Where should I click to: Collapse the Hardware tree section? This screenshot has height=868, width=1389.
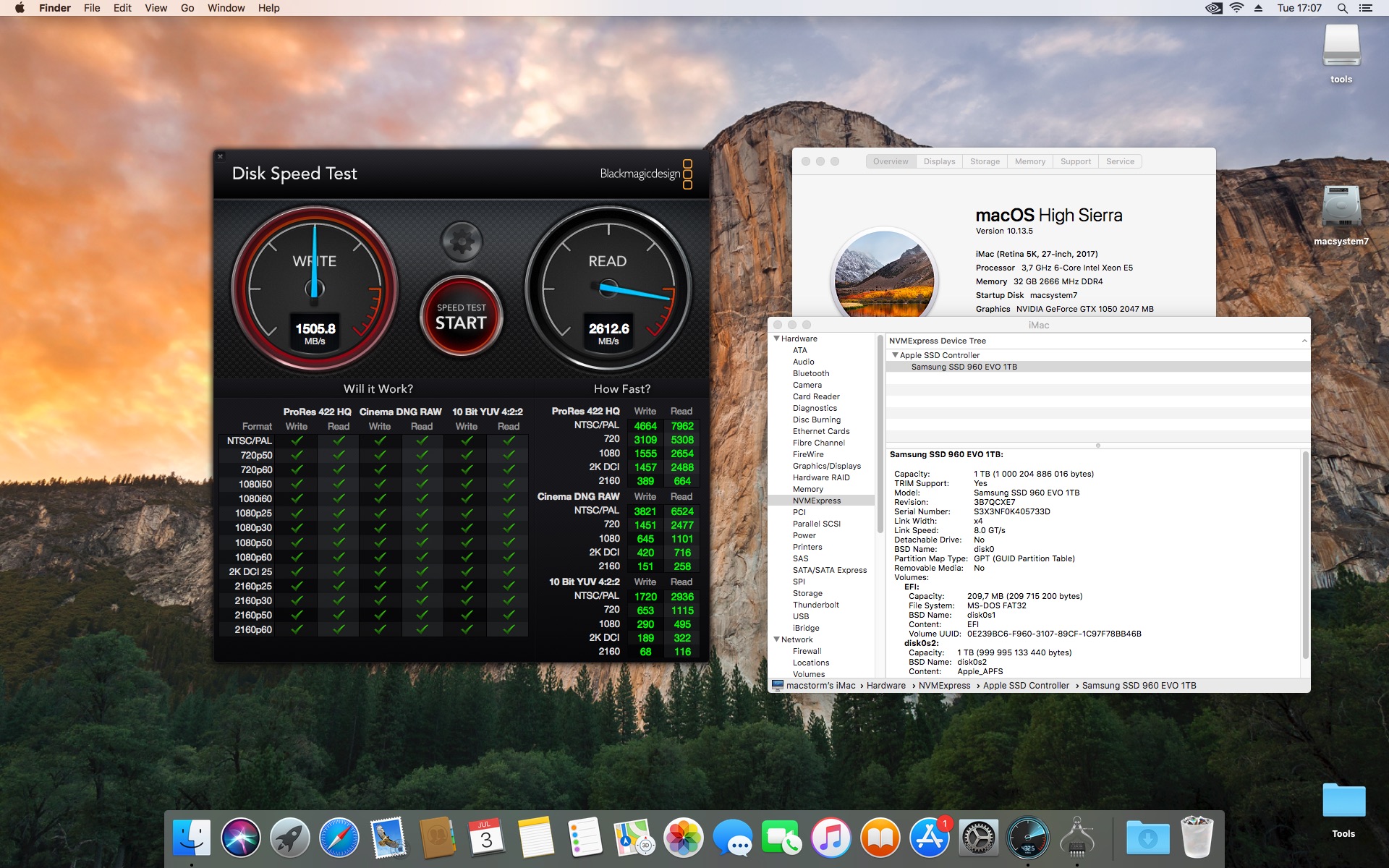pyautogui.click(x=777, y=339)
